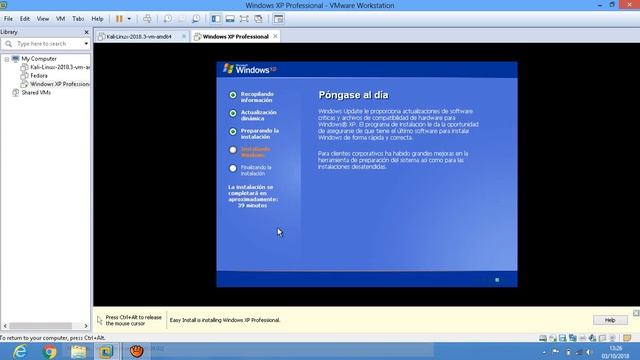
Task: Show hidden tray icons arrow
Action: 544,352
